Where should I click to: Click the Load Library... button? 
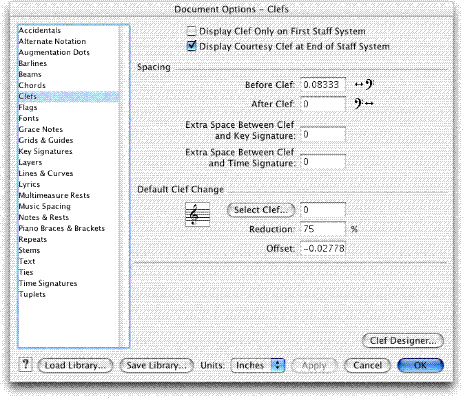pyautogui.click(x=75, y=365)
